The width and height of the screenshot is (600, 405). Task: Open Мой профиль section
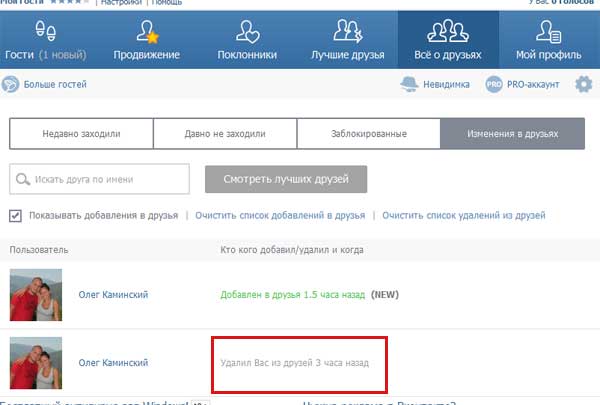548,40
